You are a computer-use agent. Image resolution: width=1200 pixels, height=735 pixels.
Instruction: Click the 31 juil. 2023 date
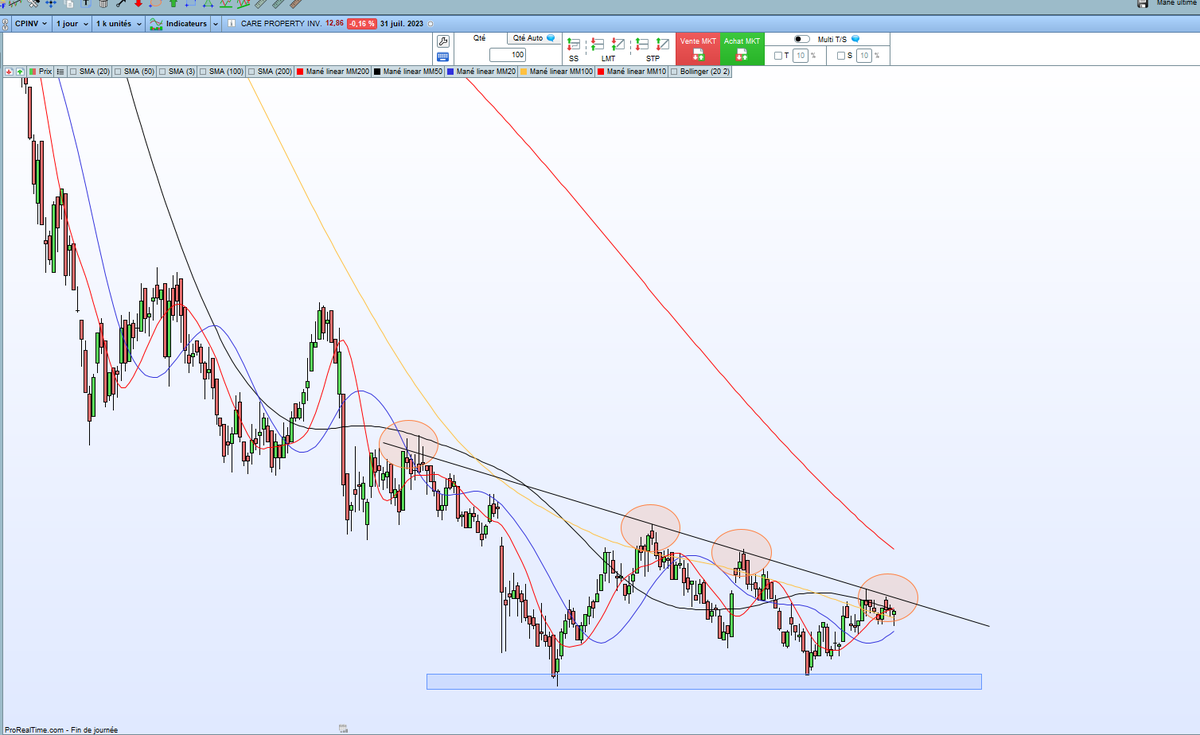coord(401,23)
